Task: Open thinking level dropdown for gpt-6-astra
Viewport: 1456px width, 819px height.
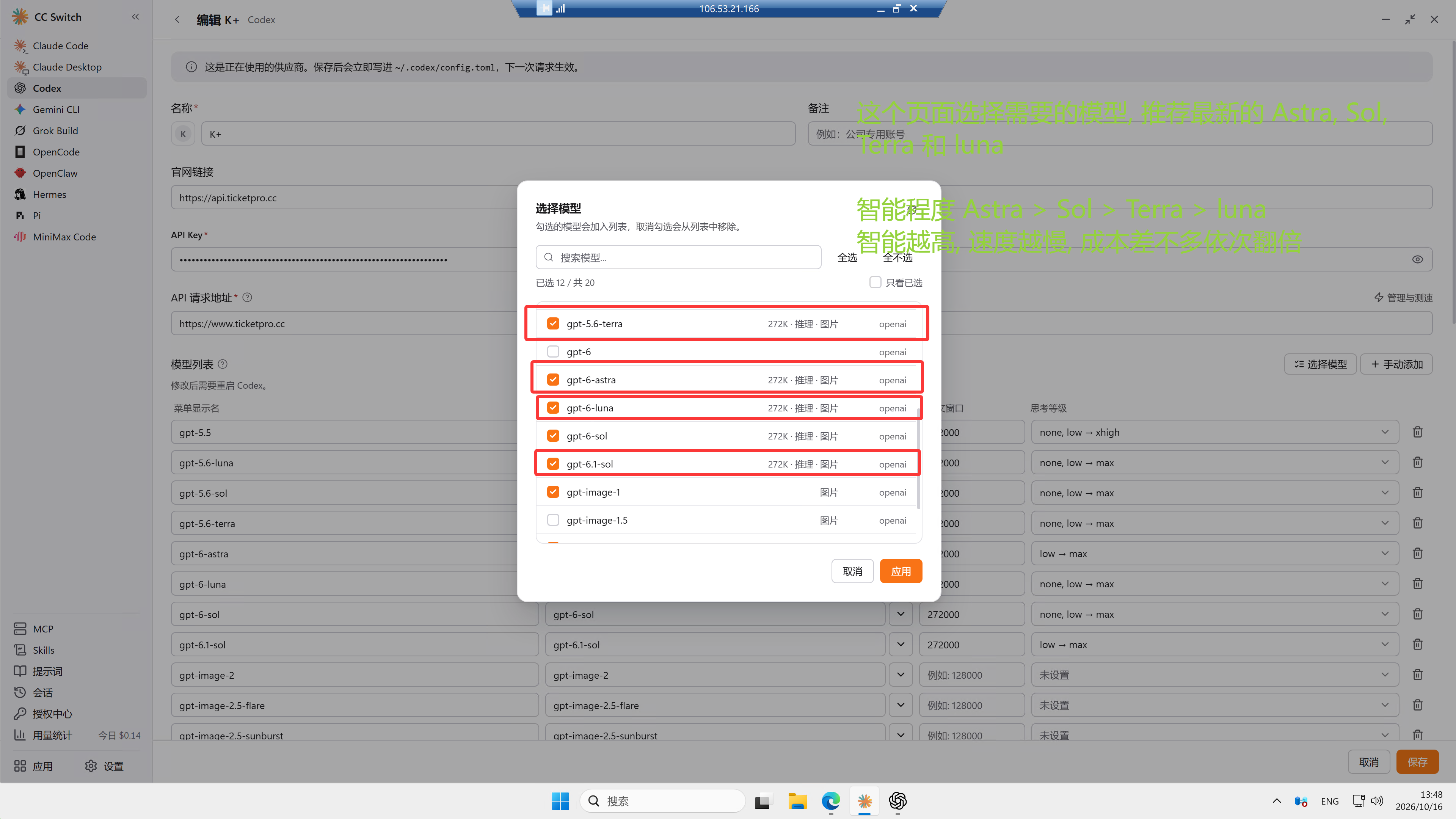Action: (x=1214, y=554)
